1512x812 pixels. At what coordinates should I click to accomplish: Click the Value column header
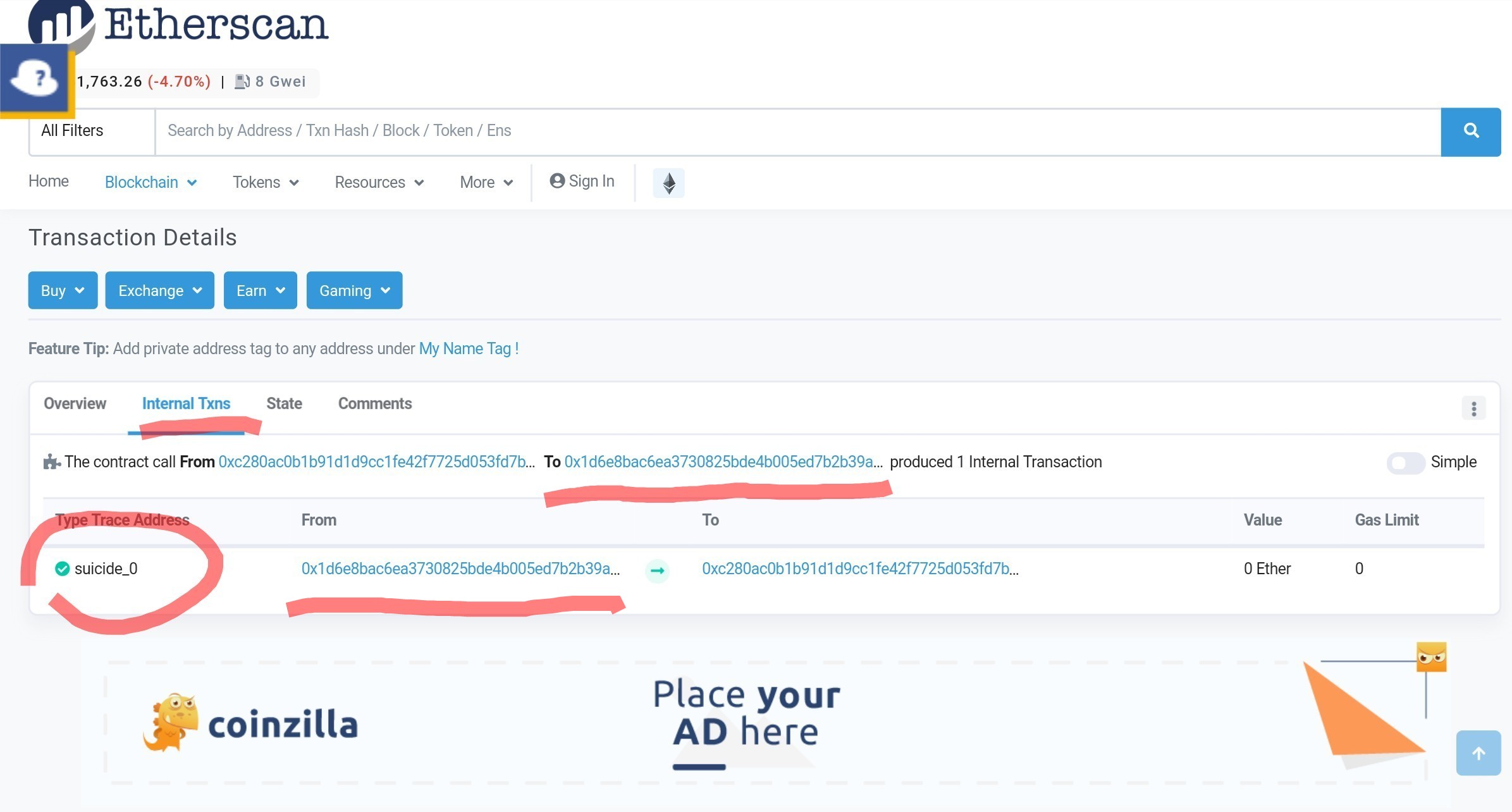point(1262,520)
